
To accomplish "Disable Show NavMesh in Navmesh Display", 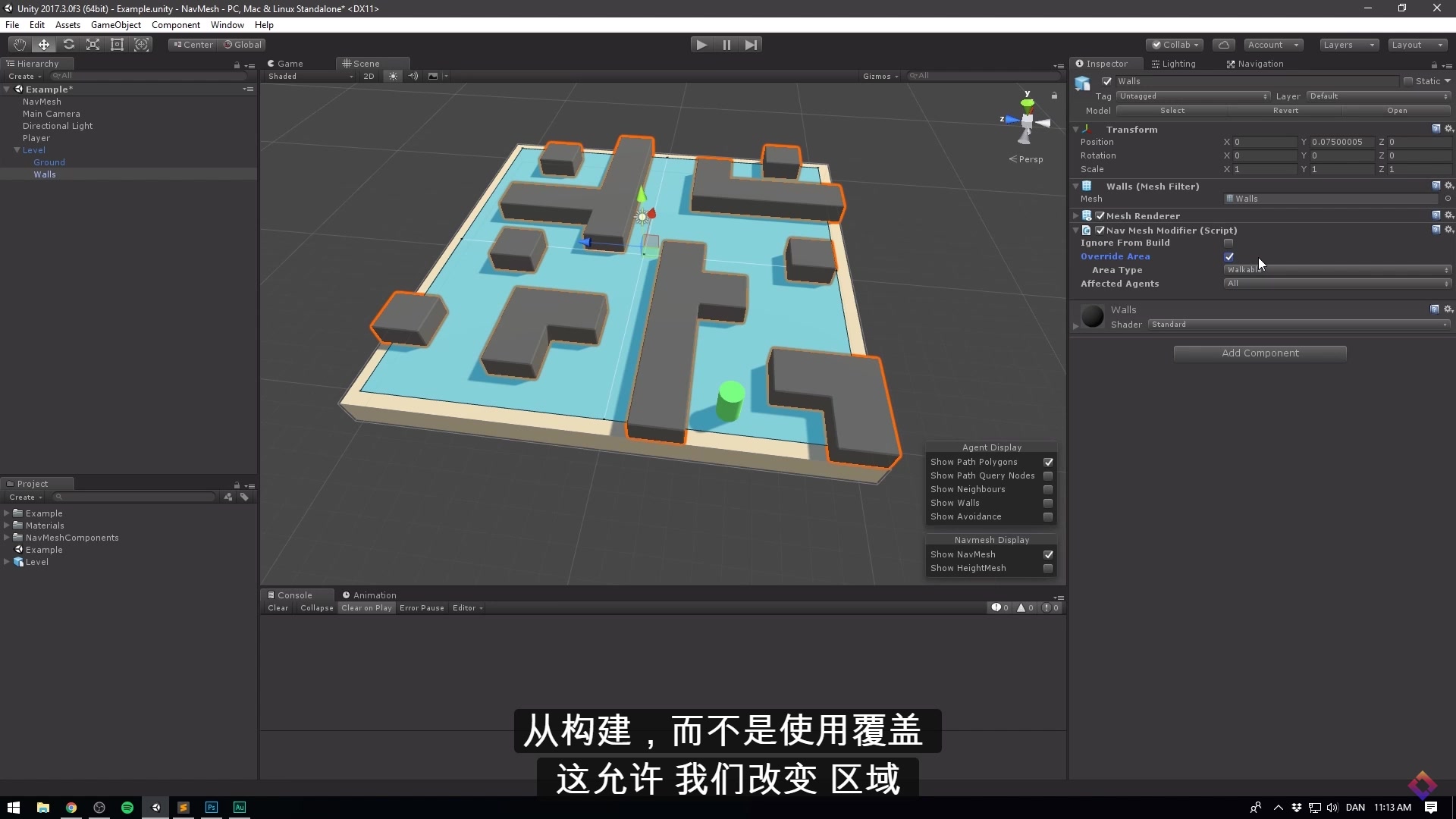I will [x=1048, y=554].
